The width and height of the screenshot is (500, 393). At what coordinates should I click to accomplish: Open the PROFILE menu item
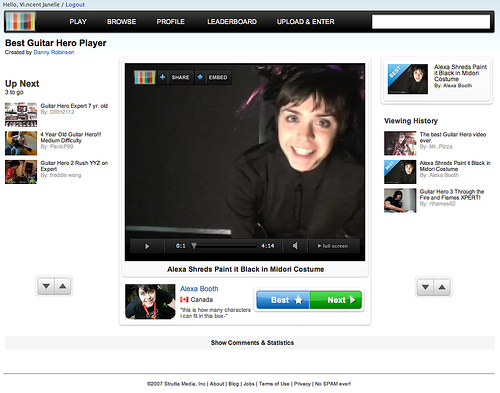pos(171,22)
